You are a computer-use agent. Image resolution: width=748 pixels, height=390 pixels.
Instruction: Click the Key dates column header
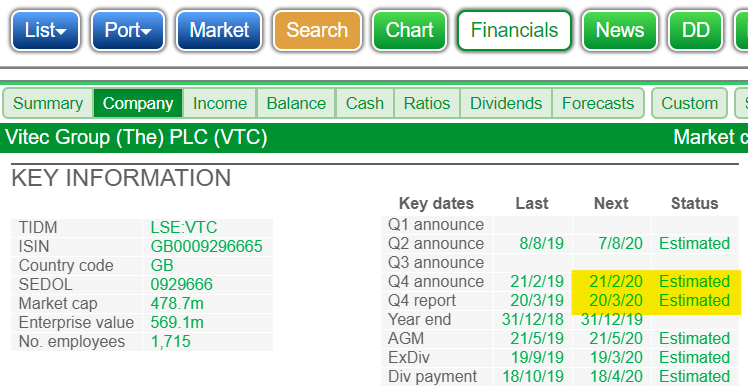click(436, 204)
